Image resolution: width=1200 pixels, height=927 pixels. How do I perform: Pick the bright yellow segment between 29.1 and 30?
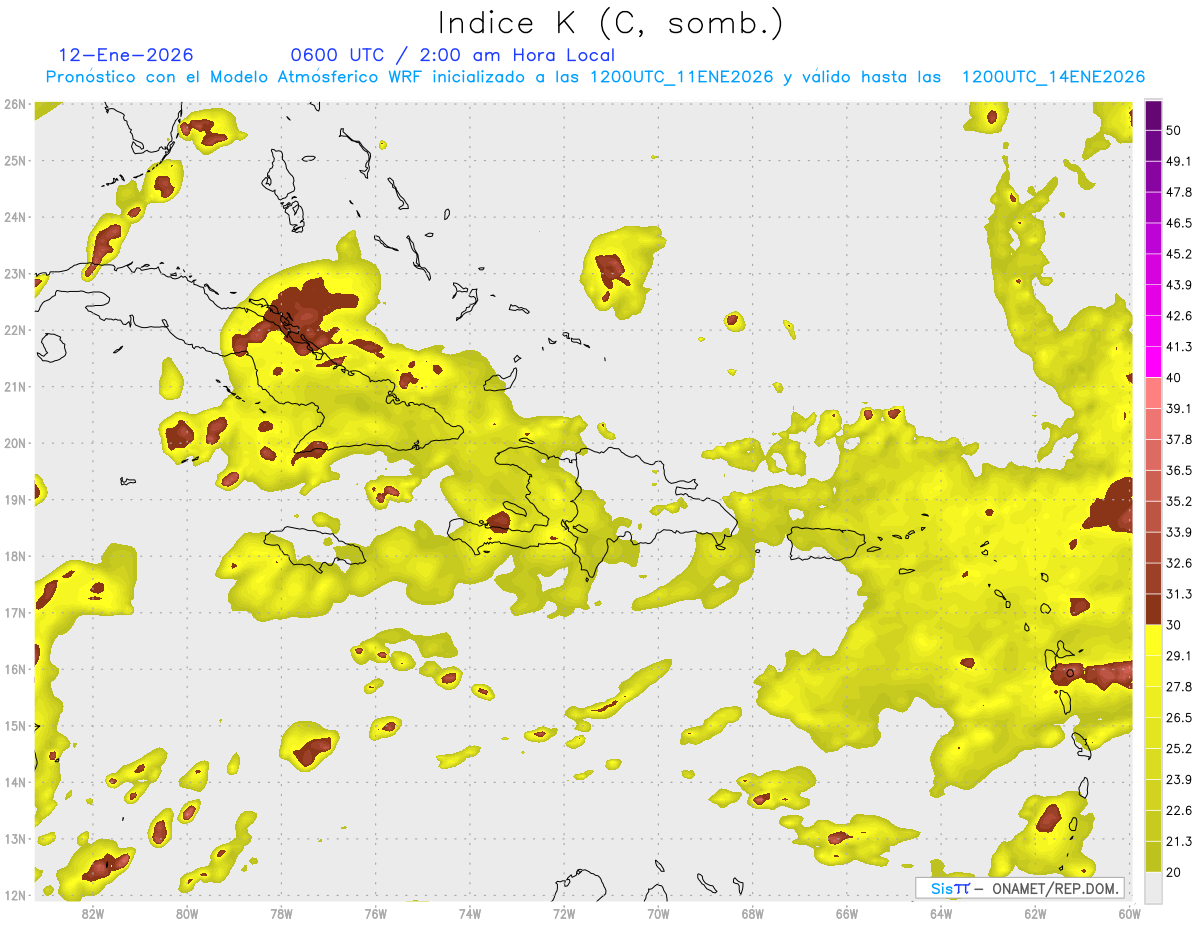click(1153, 639)
